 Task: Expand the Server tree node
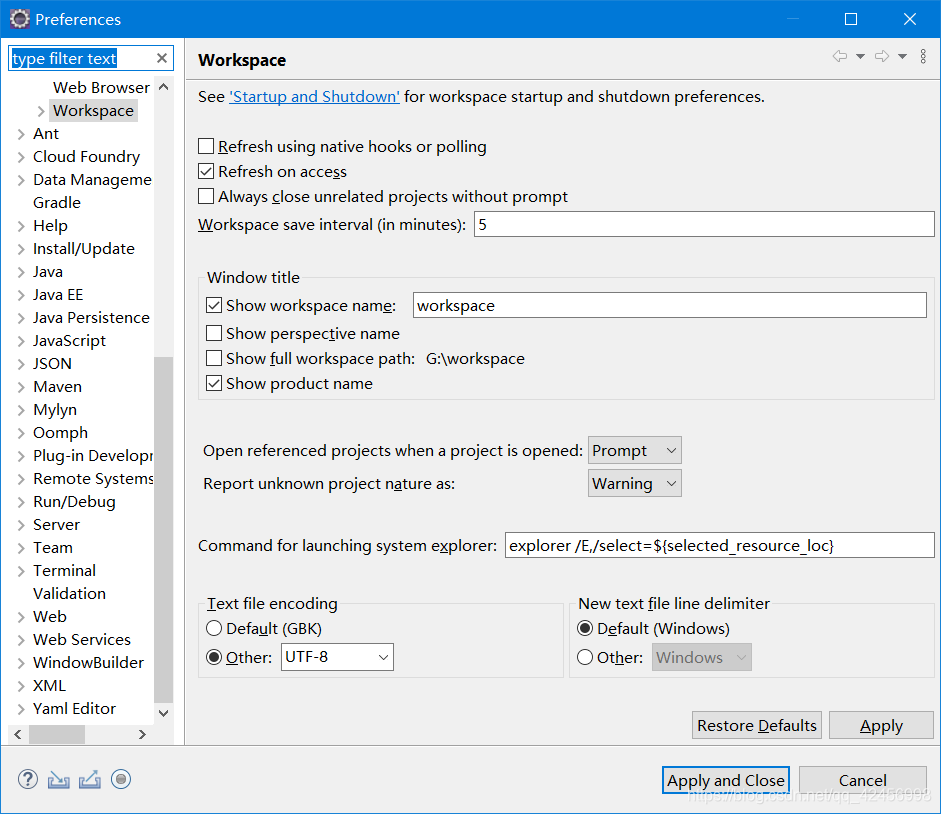coord(21,525)
